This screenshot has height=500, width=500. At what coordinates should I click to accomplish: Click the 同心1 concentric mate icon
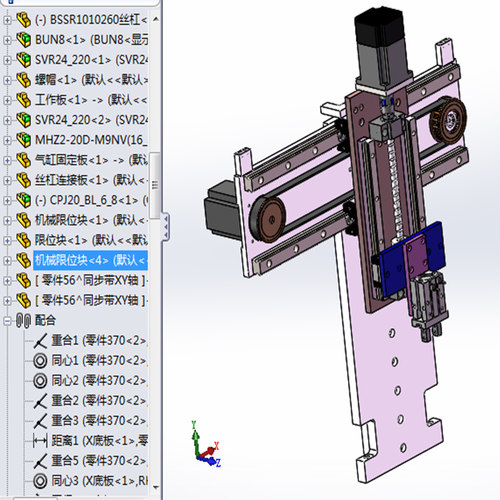coord(40,361)
